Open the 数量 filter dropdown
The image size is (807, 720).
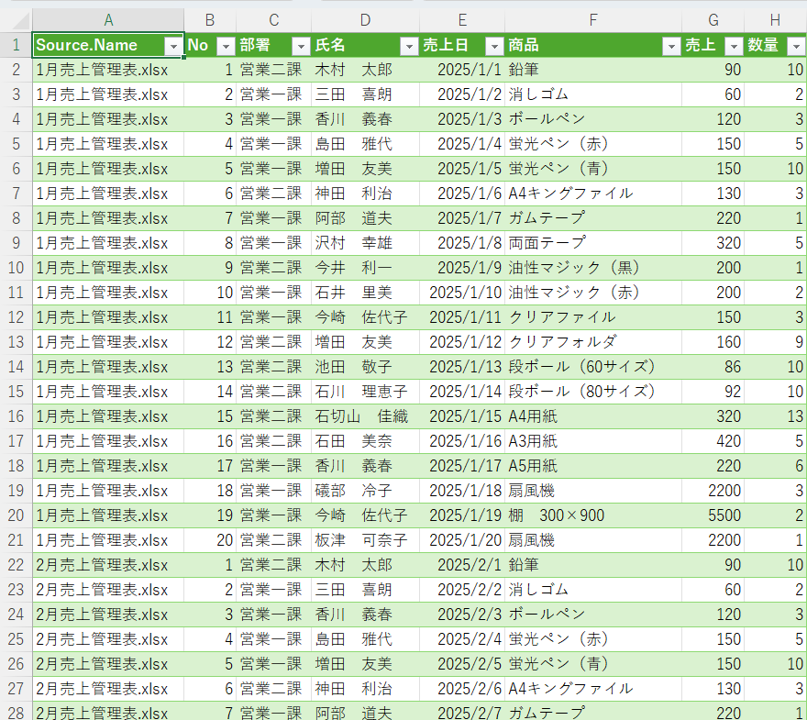[795, 46]
